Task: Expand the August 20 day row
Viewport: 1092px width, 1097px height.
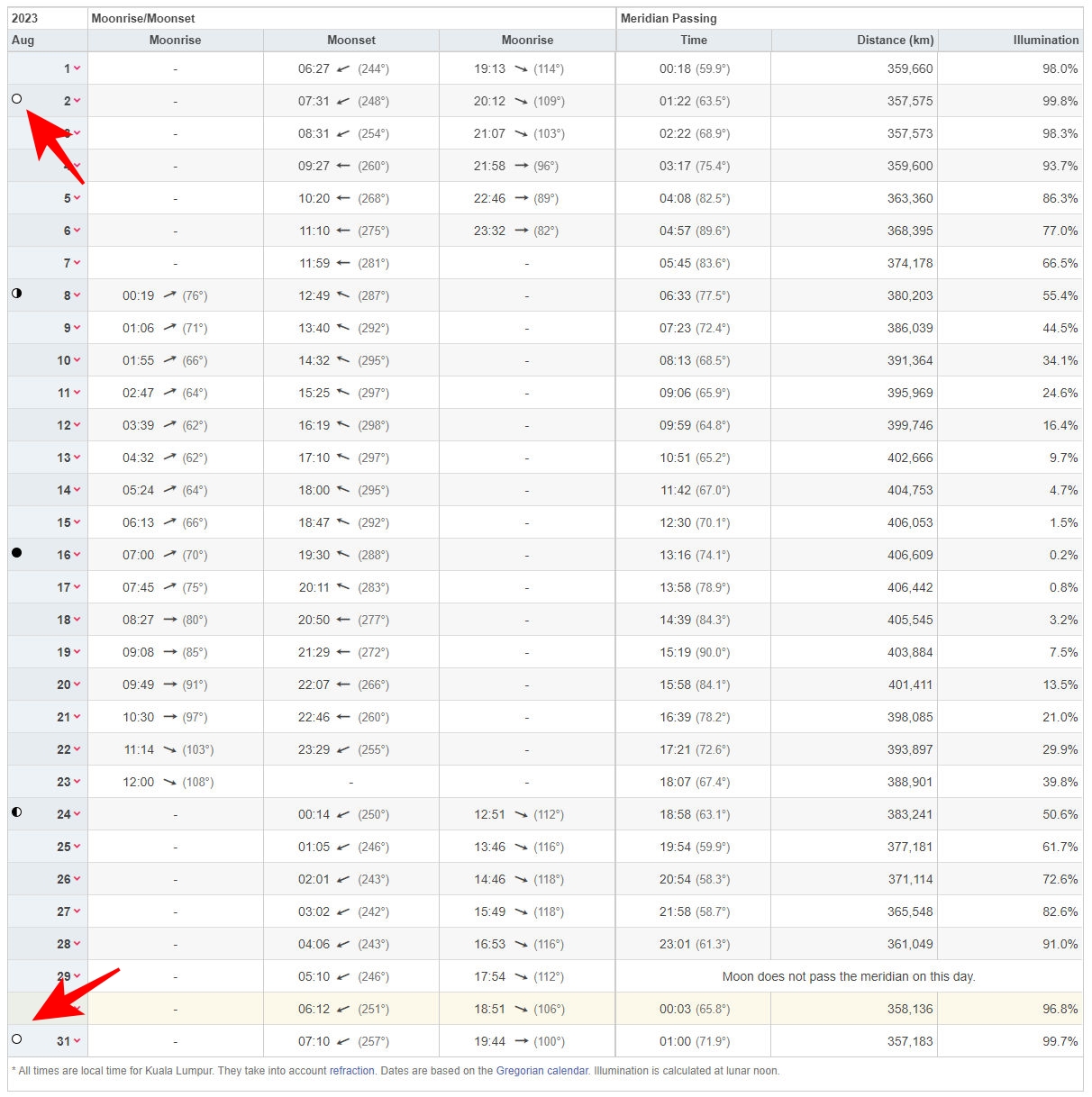Action: tap(77, 684)
